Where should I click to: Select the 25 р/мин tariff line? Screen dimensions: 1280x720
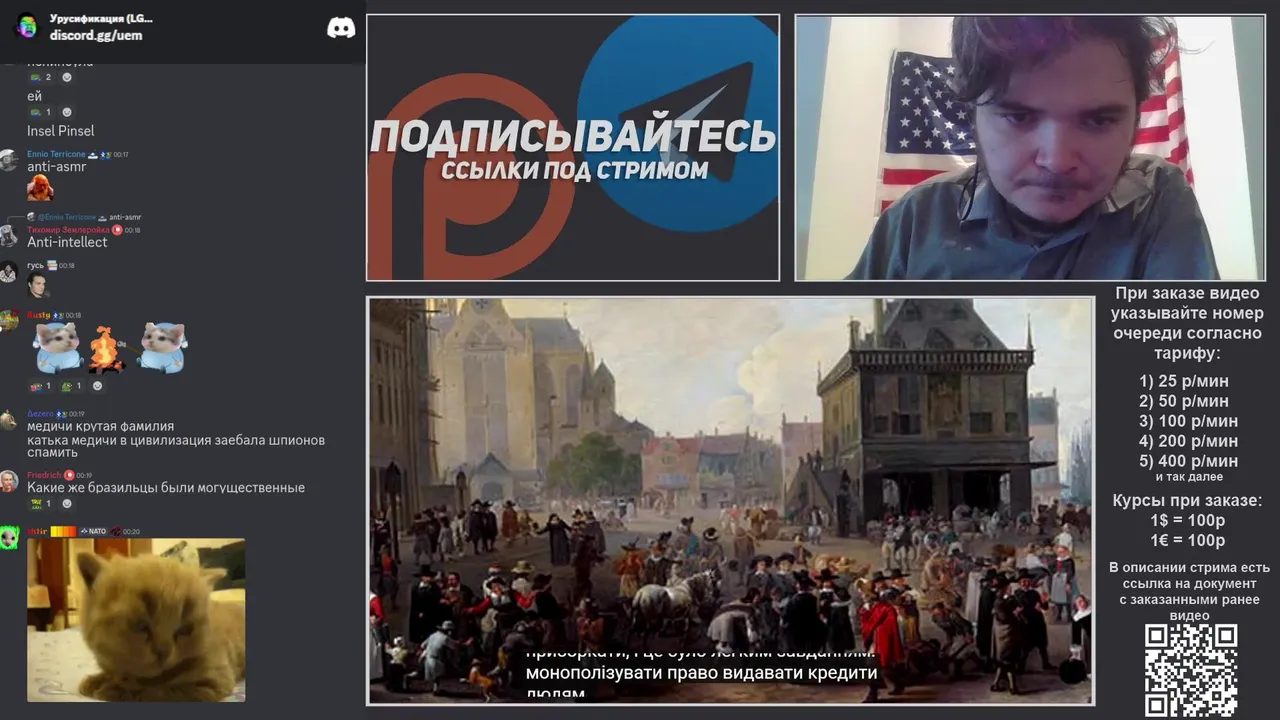1183,381
